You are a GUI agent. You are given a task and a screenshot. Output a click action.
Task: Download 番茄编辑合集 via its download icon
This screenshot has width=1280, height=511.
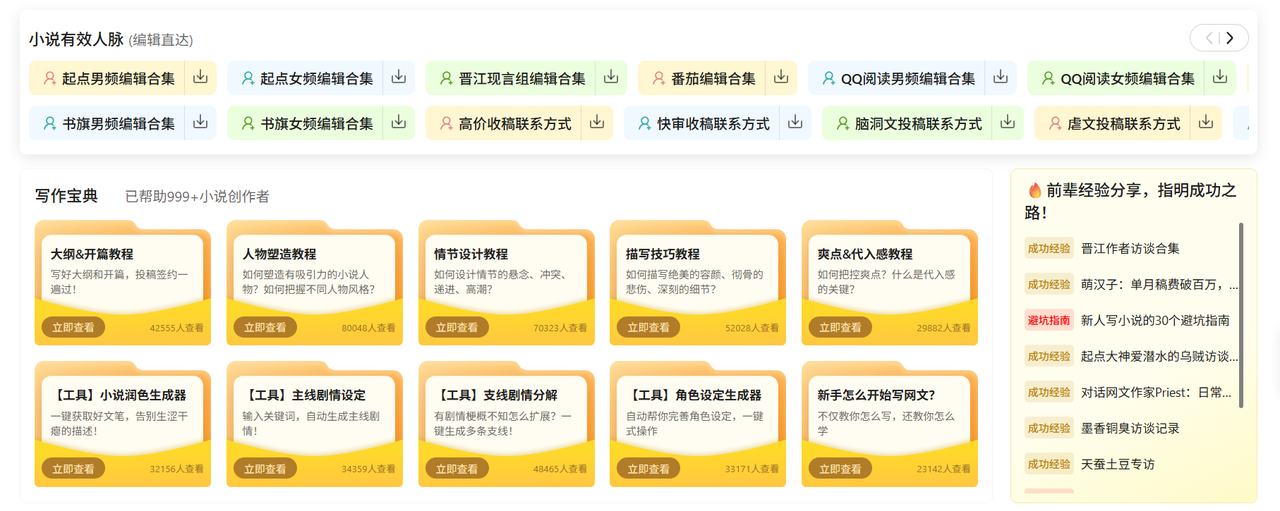coord(781,77)
